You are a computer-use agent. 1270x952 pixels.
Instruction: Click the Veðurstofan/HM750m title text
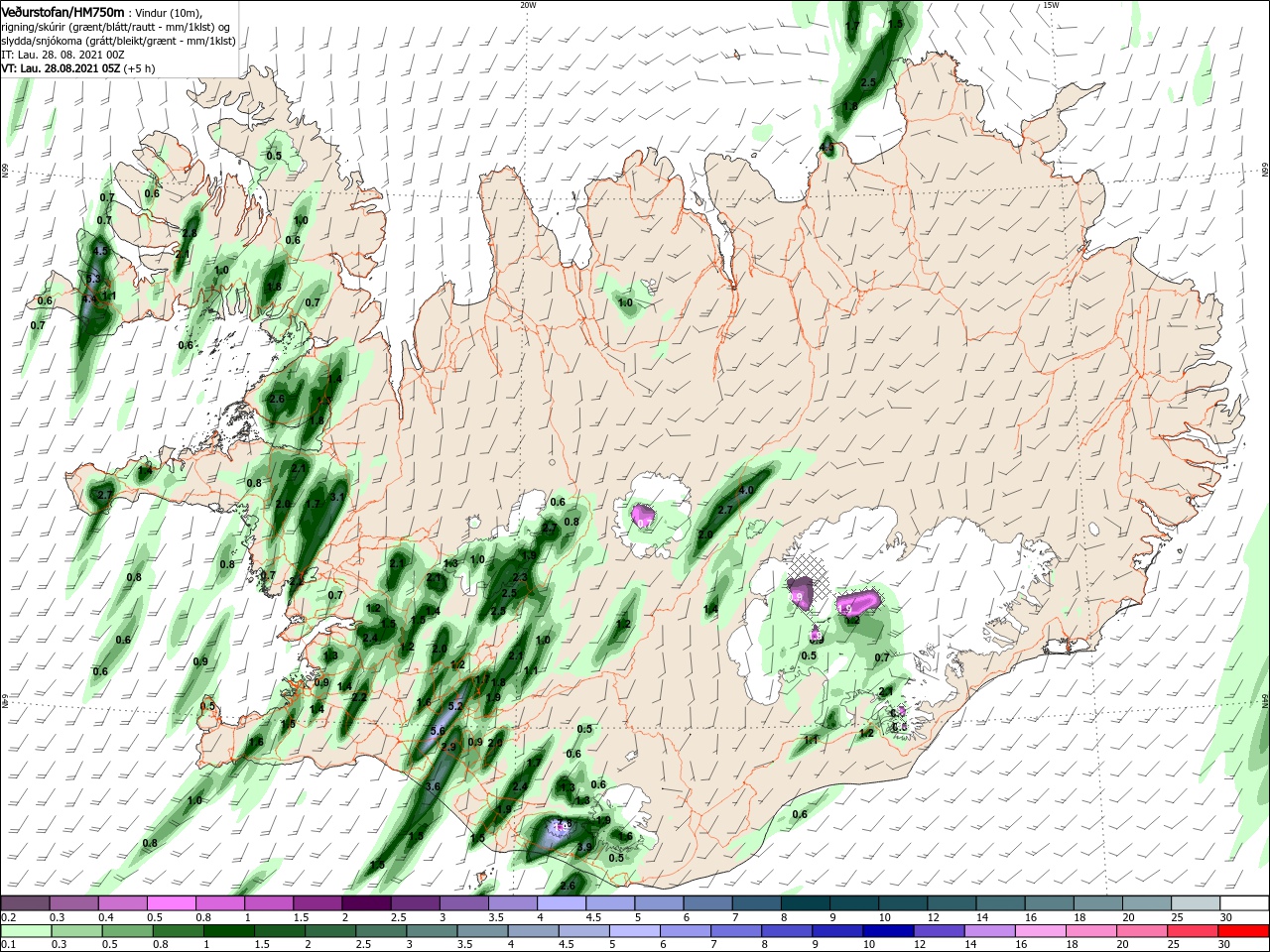(x=63, y=11)
